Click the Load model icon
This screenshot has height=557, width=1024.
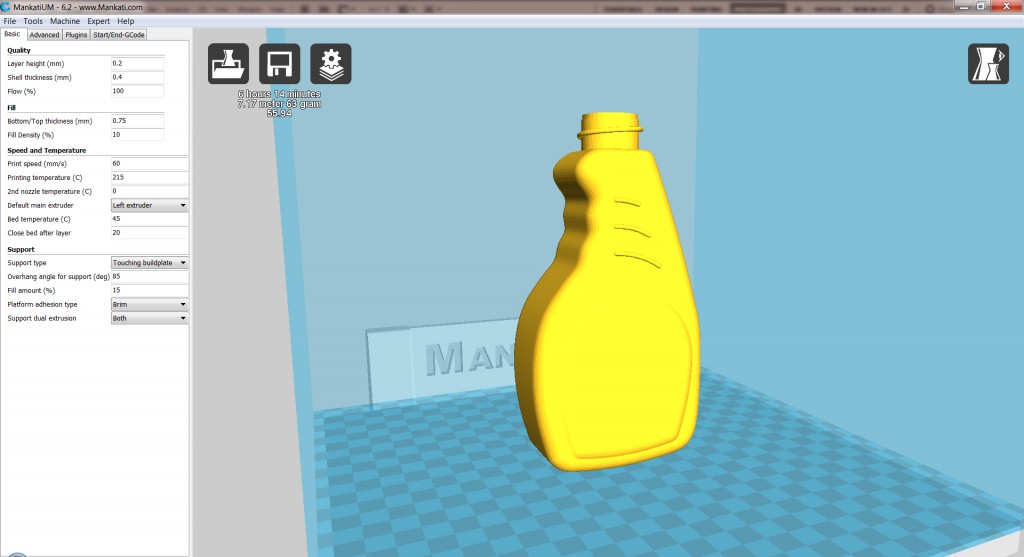click(228, 65)
